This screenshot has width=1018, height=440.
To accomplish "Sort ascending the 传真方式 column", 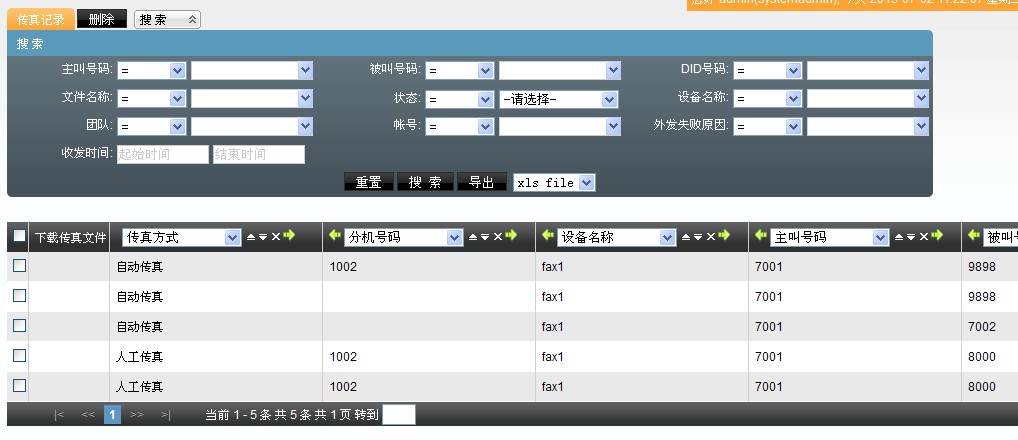I will 251,237.
